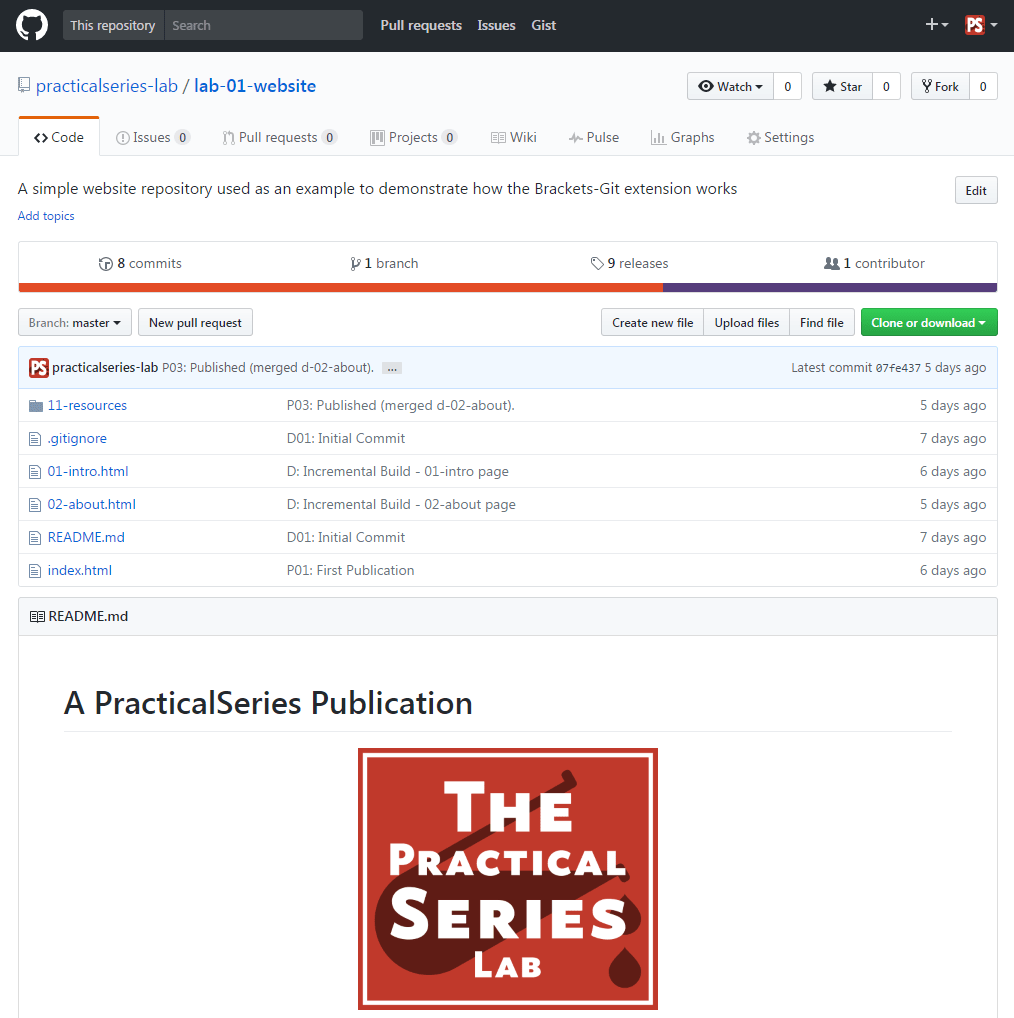Expand the Clone or download menu
Image resolution: width=1014 pixels, height=1018 pixels.
pos(929,323)
